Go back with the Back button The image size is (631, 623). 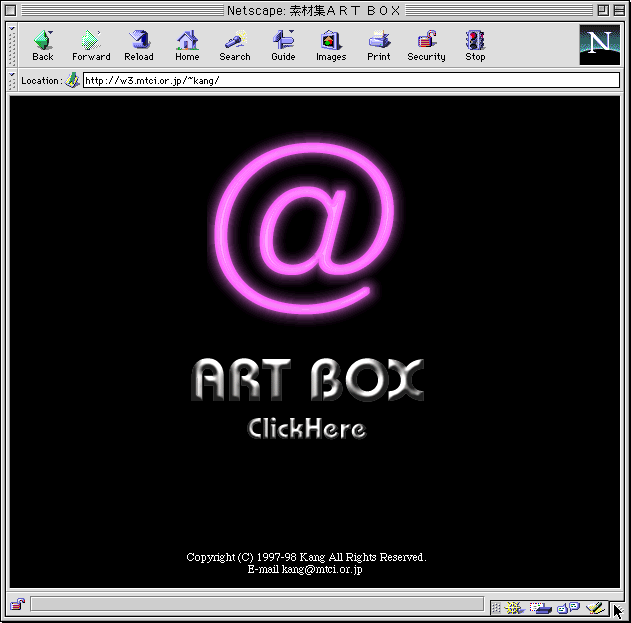click(x=43, y=45)
